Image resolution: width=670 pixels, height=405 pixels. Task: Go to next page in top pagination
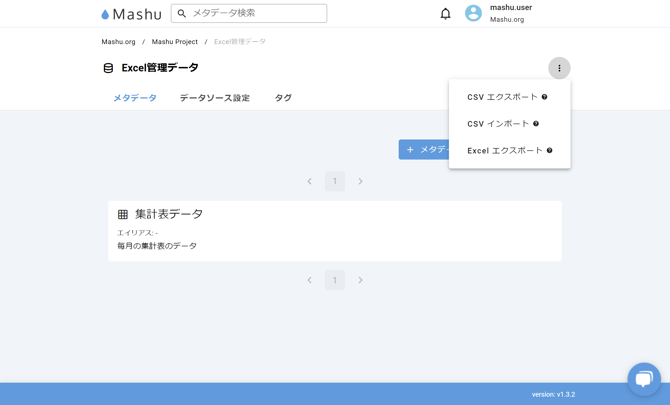click(360, 181)
